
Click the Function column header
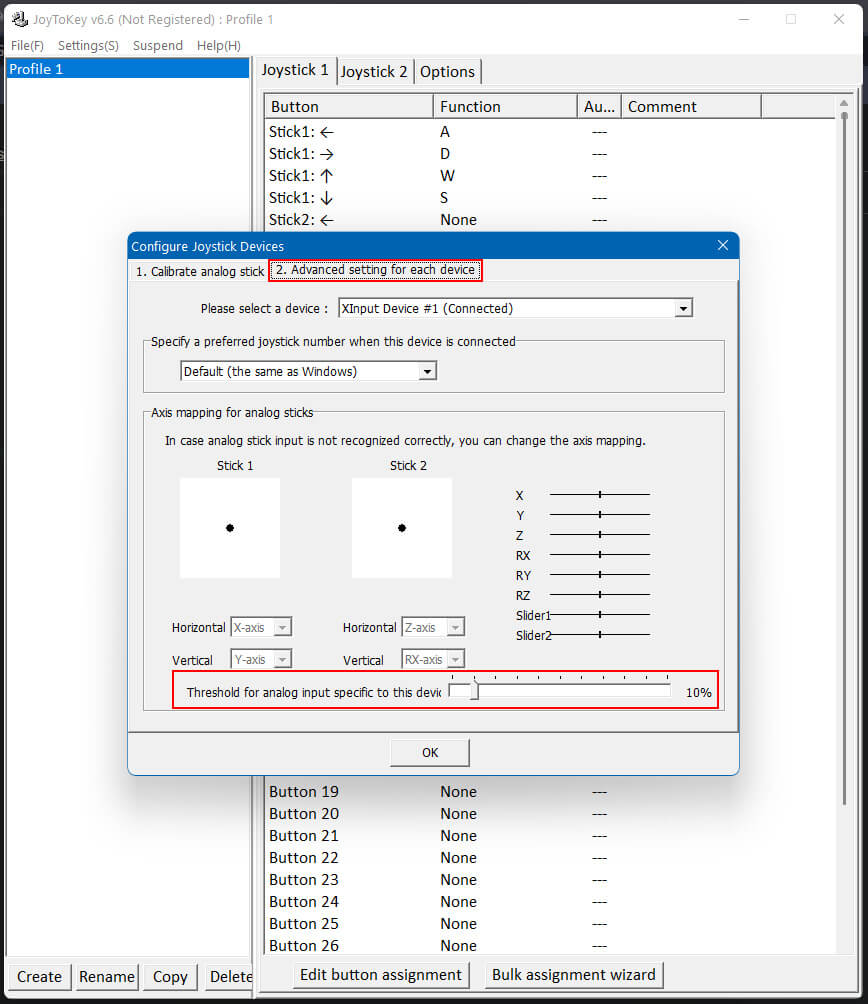[x=505, y=106]
